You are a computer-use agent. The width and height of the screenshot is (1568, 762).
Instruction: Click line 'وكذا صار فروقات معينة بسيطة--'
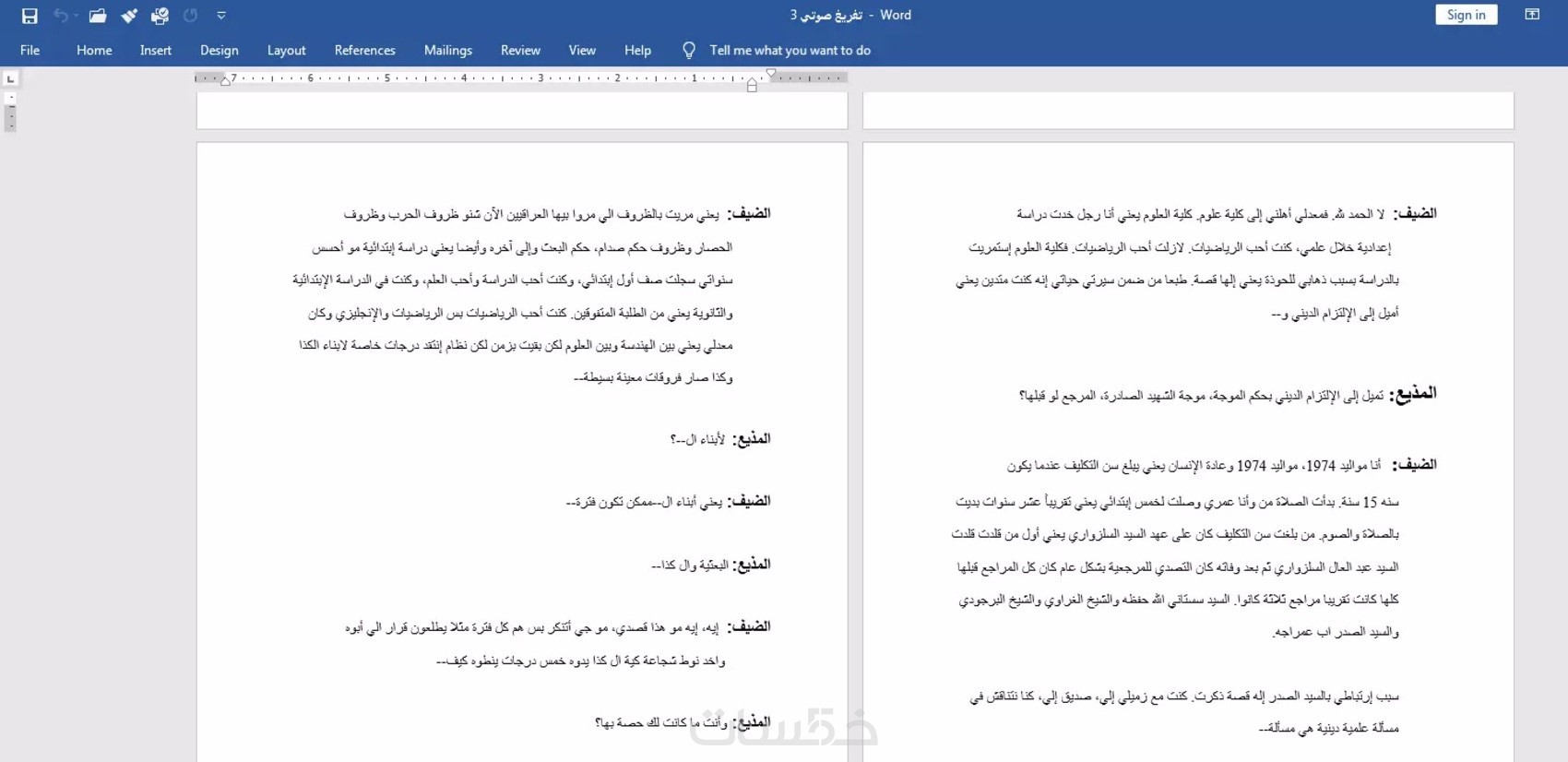click(653, 377)
